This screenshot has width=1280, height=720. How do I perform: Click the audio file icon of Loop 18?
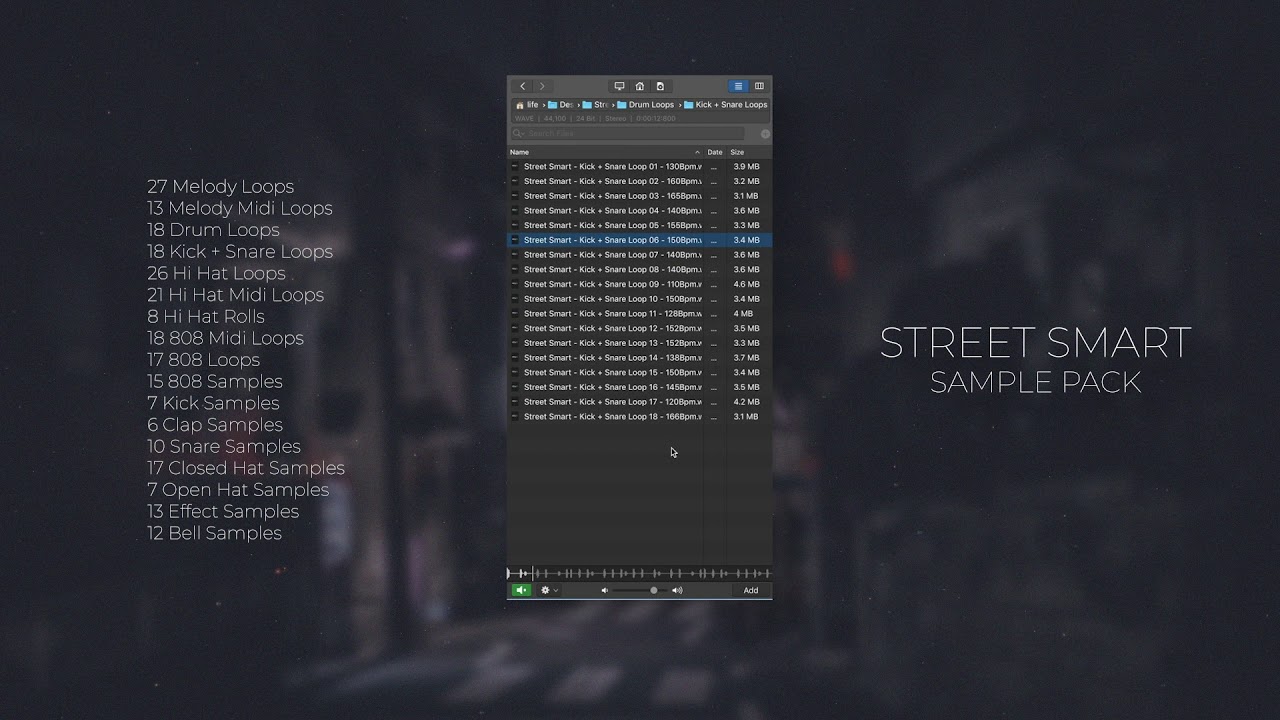[515, 416]
